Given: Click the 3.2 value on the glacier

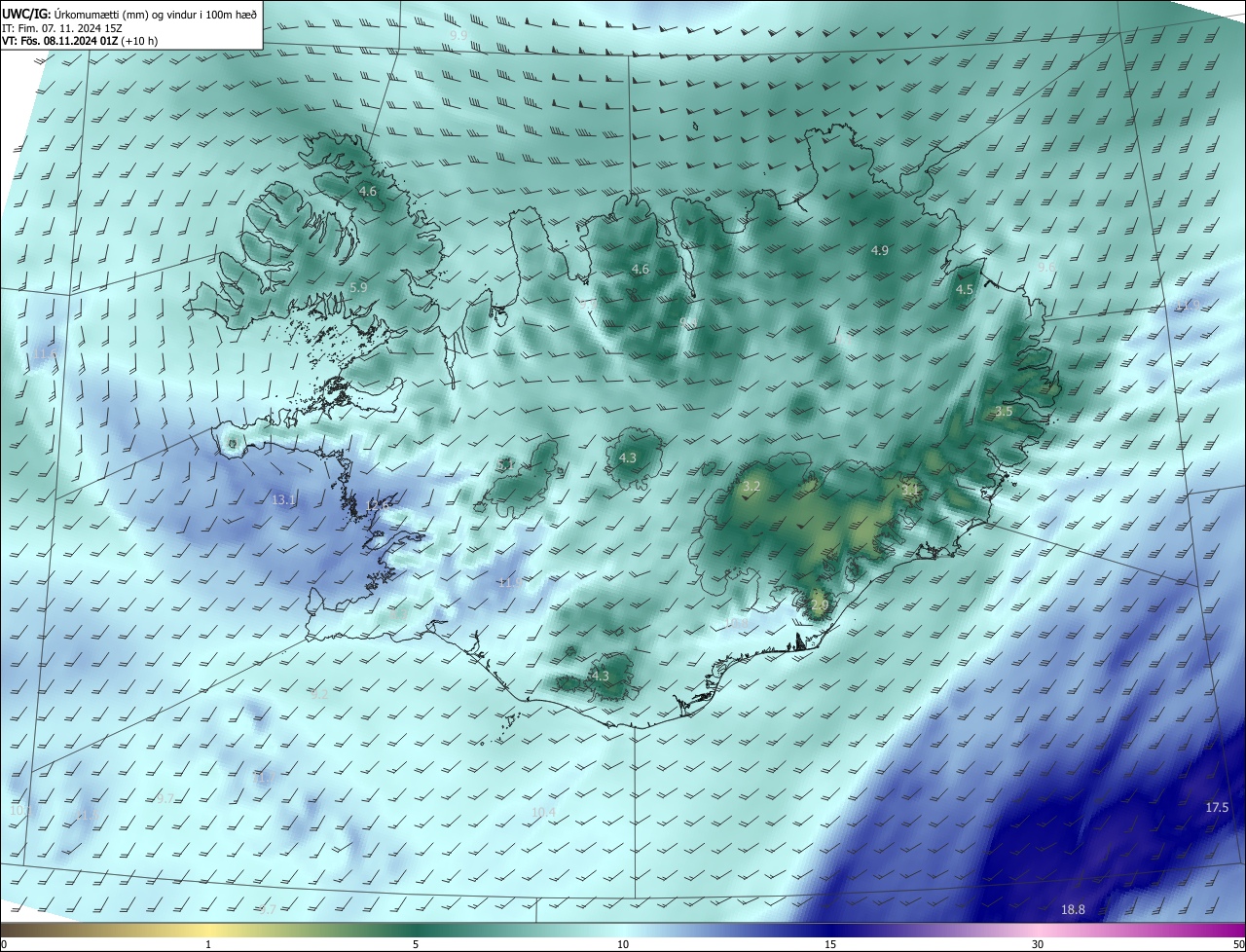Looking at the screenshot, I should 751,485.
